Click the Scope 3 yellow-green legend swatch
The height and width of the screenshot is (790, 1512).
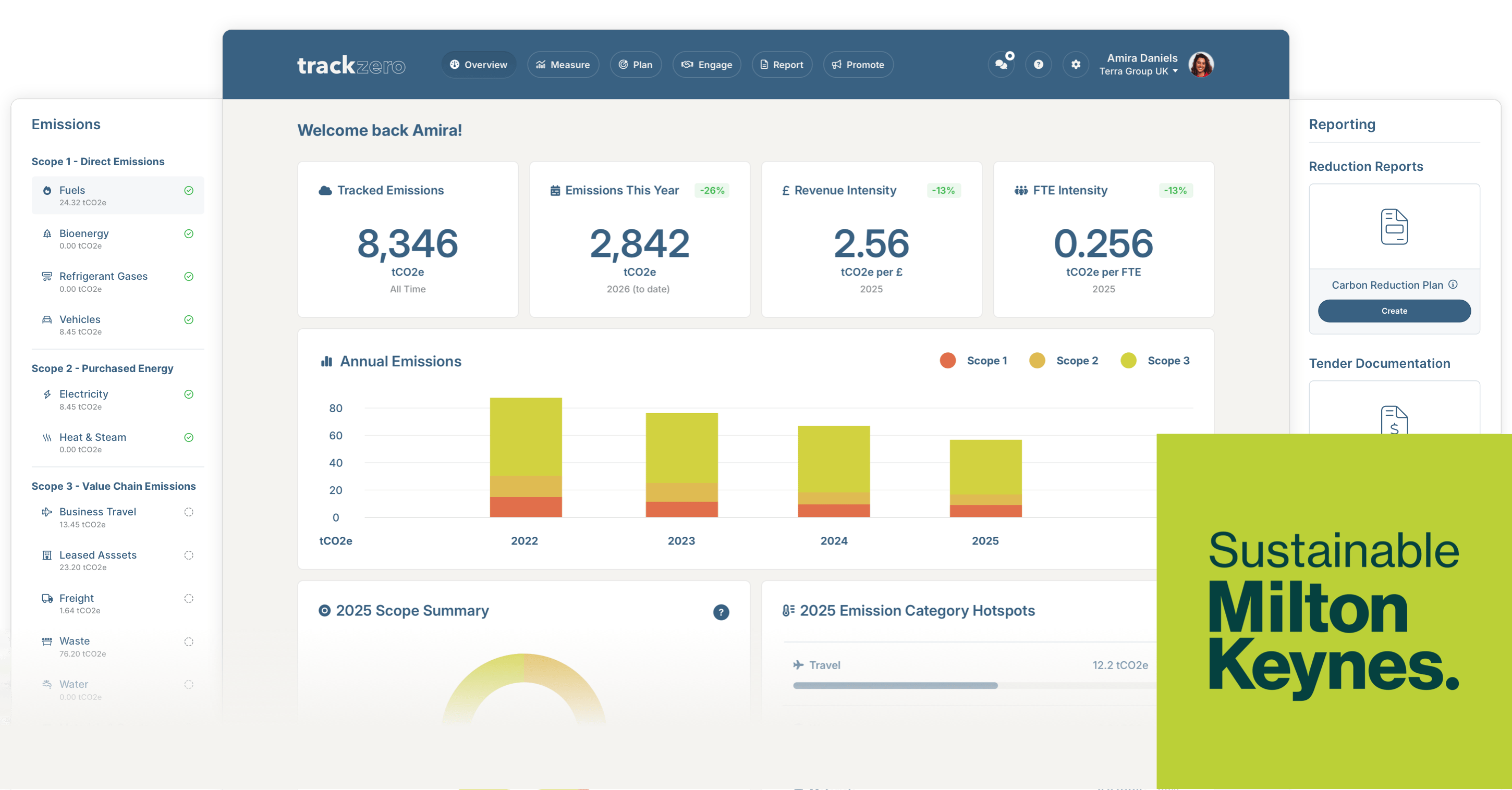pyautogui.click(x=1128, y=361)
